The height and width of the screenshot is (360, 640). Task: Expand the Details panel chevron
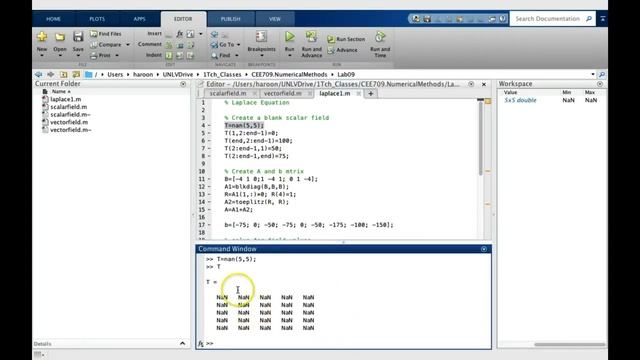(182, 344)
